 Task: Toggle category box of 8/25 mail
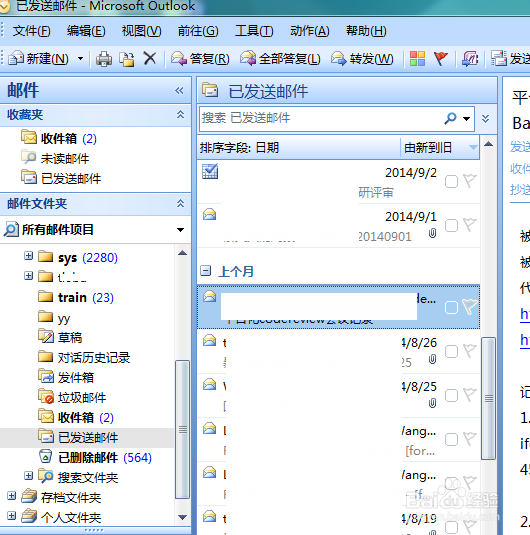pos(451,395)
